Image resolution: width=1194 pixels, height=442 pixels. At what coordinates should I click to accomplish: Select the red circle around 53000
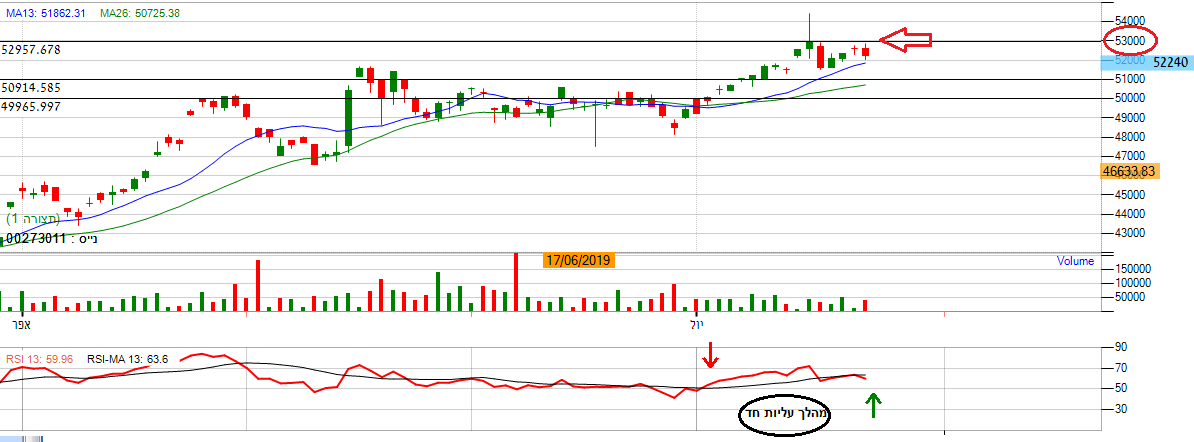pyautogui.click(x=1129, y=40)
